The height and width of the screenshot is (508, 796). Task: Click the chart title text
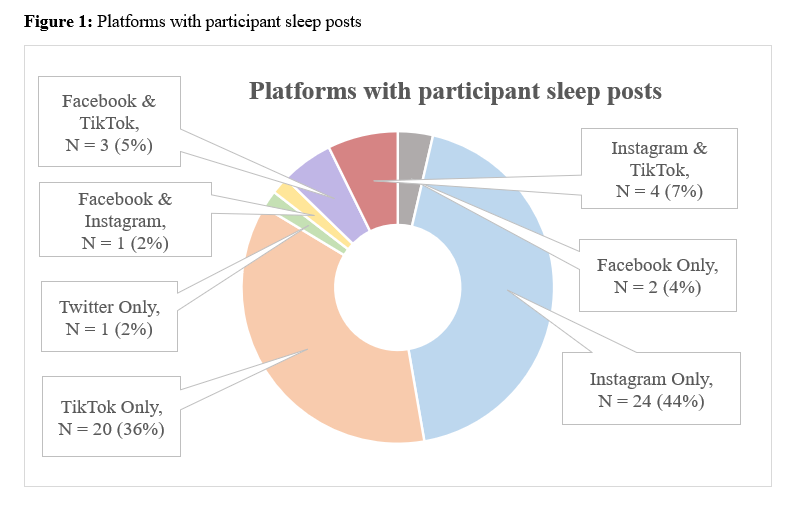click(455, 91)
